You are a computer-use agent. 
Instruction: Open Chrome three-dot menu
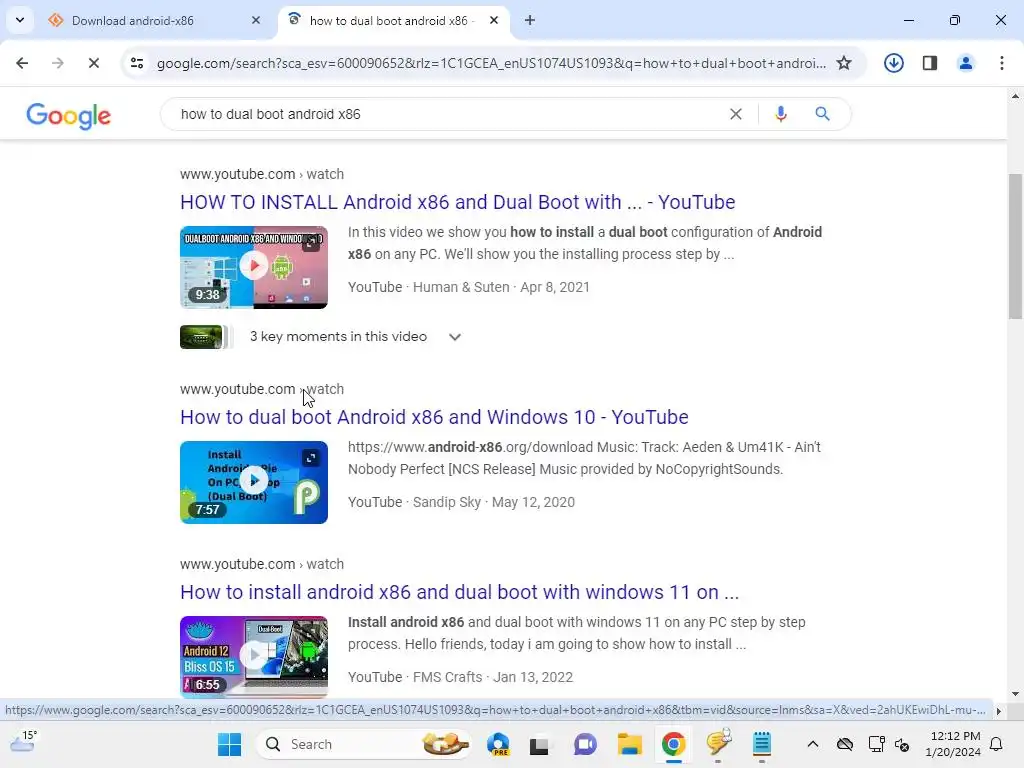click(x=1001, y=63)
